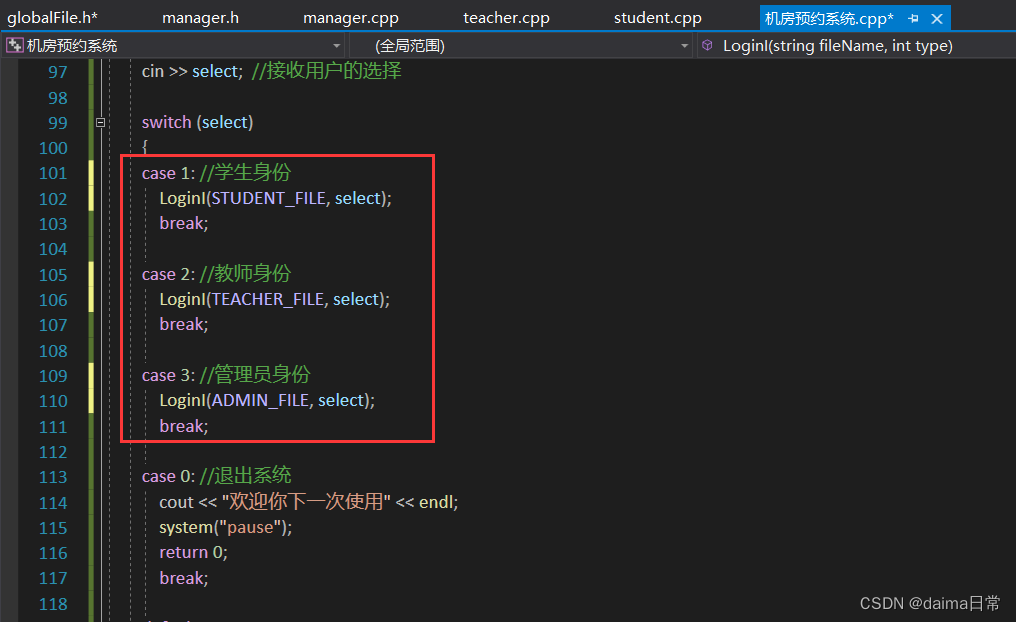Click the opening brace on line 100
The image size is (1016, 622).
pyautogui.click(x=144, y=147)
